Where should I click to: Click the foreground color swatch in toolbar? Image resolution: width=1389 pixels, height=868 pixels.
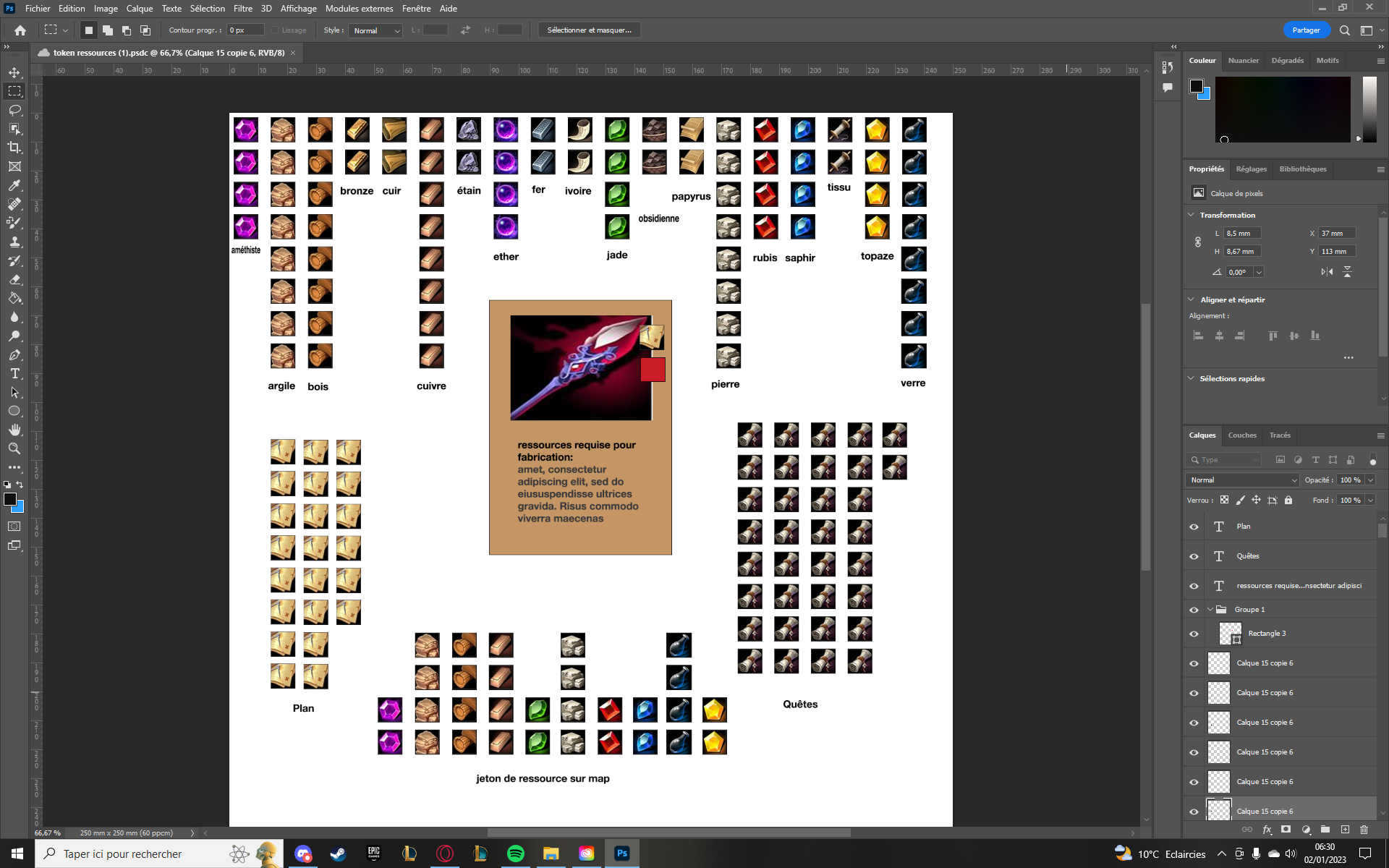pyautogui.click(x=9, y=499)
